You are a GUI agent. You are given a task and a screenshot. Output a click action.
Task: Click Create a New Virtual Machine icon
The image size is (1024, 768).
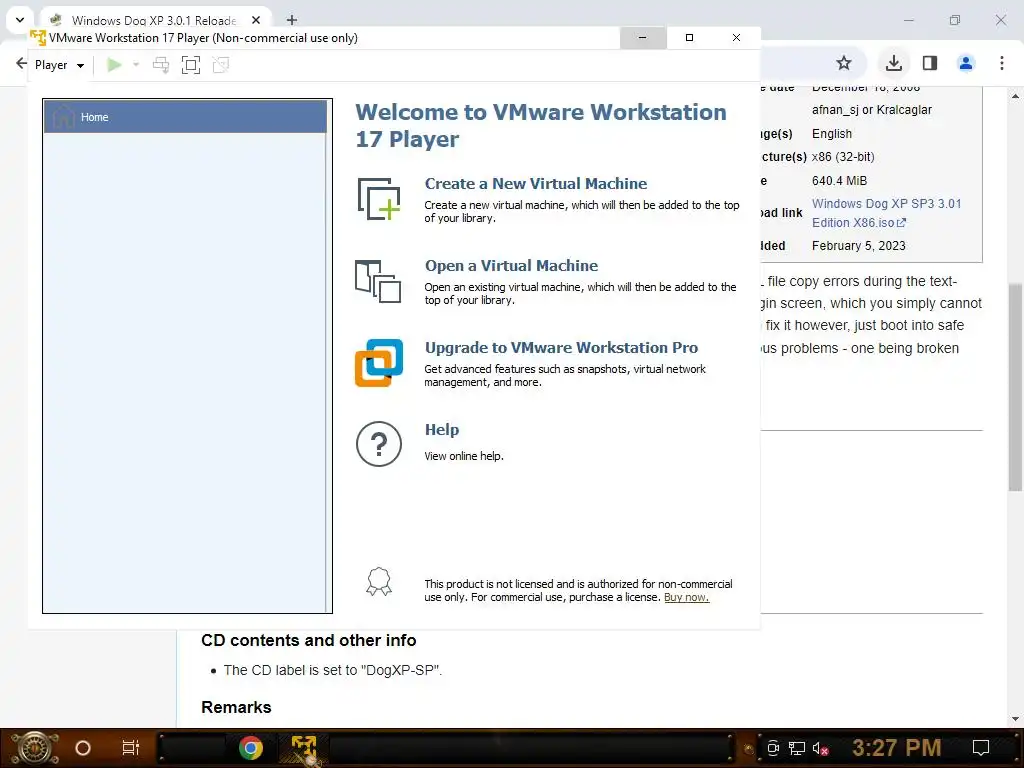[379, 199]
